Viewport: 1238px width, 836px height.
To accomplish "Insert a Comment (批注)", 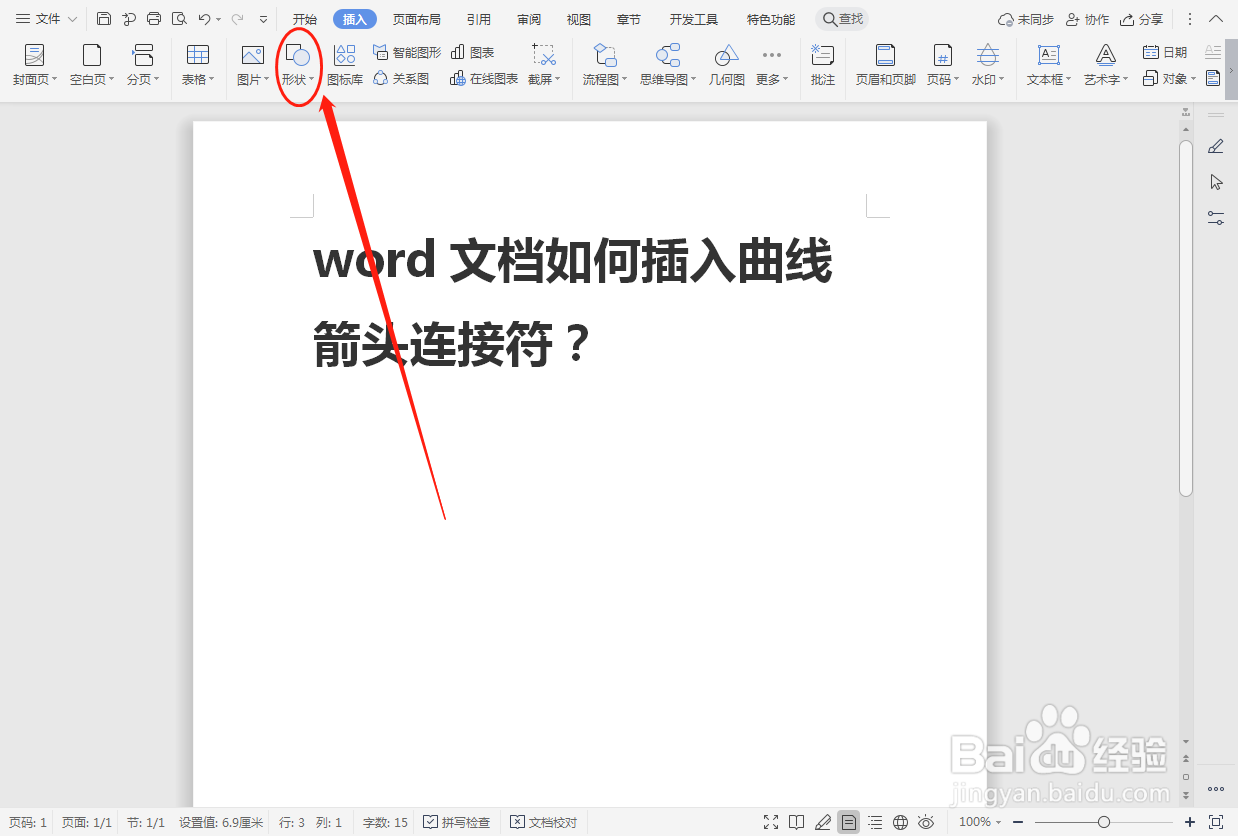I will tap(823, 66).
